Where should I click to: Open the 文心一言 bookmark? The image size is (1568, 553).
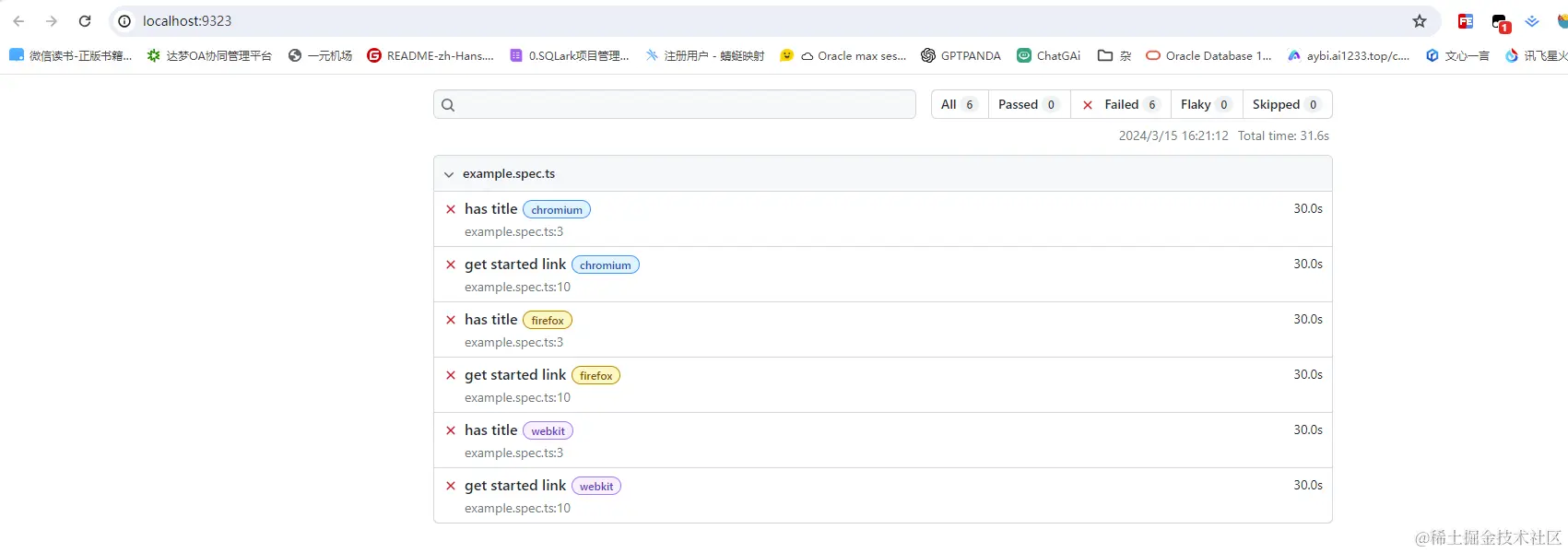(1457, 55)
